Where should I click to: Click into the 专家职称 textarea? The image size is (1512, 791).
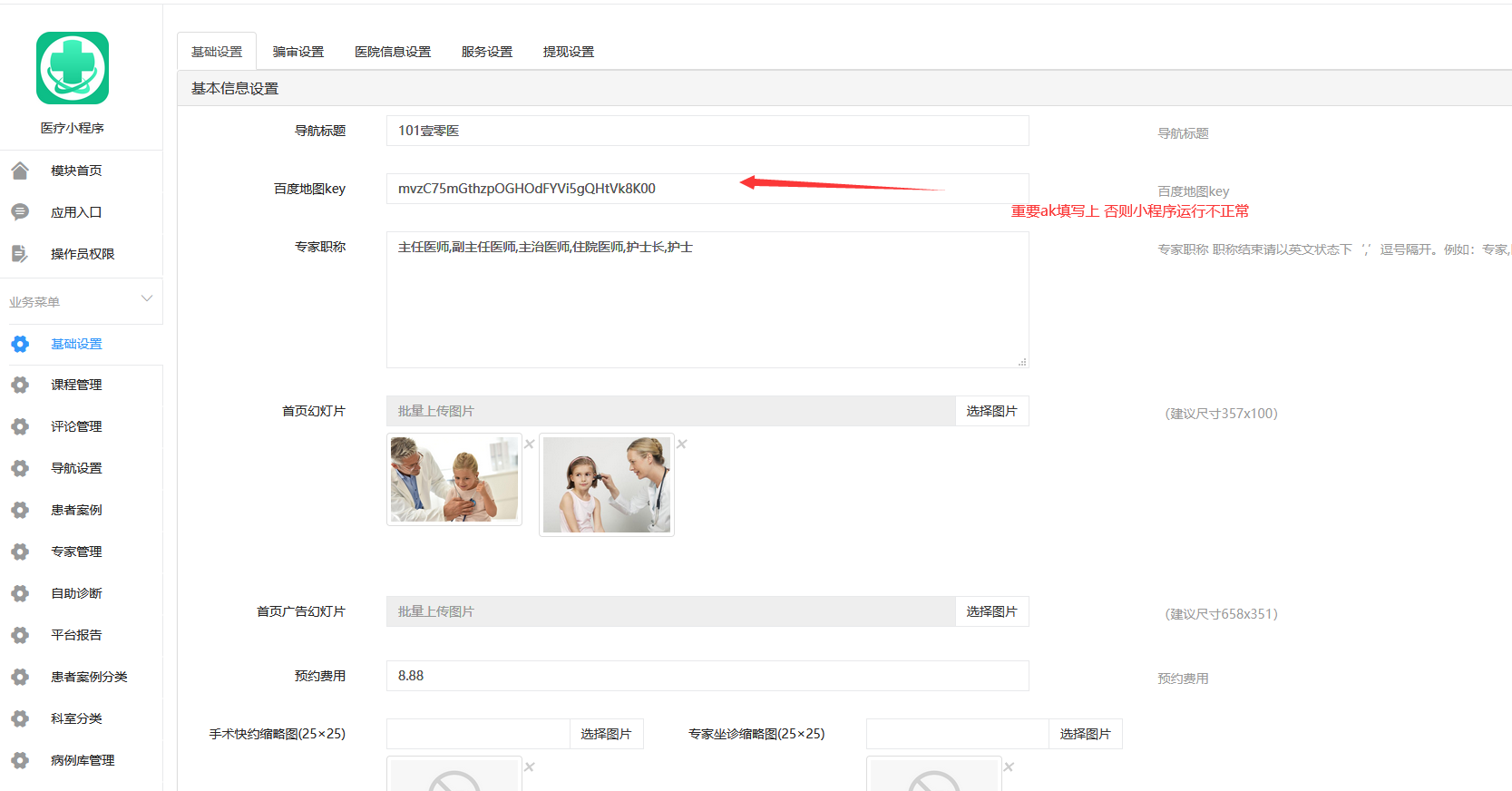coord(707,299)
